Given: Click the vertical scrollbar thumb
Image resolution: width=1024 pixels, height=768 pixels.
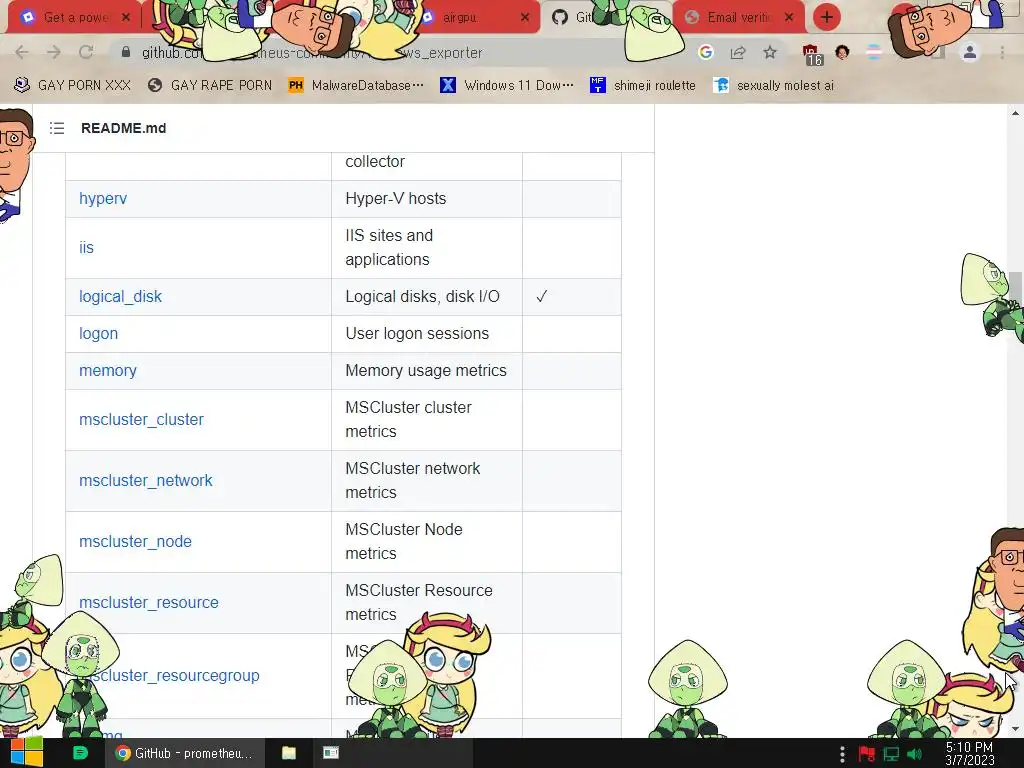Looking at the screenshot, I should click(x=1015, y=288).
